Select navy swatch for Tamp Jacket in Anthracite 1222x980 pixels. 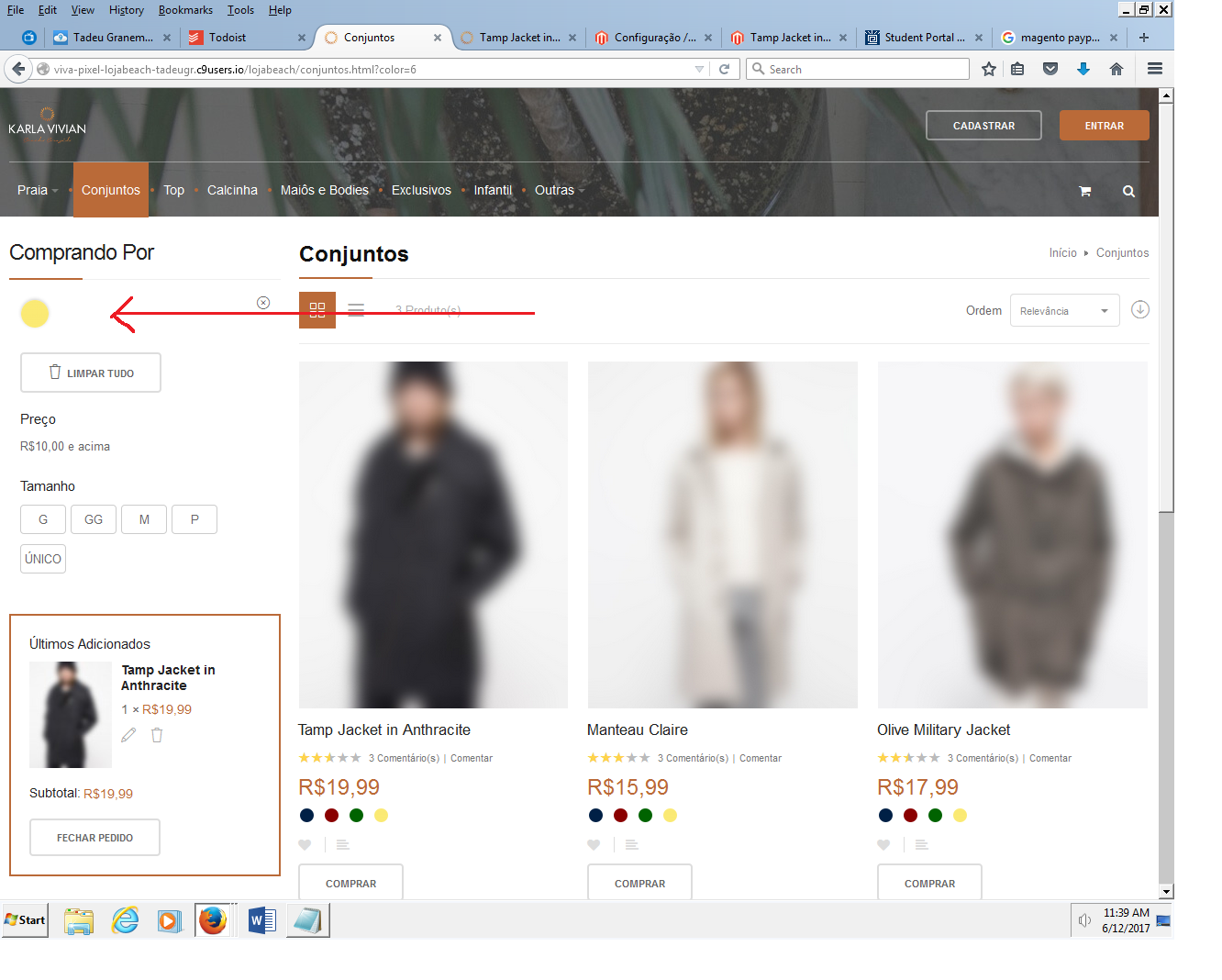coord(306,815)
